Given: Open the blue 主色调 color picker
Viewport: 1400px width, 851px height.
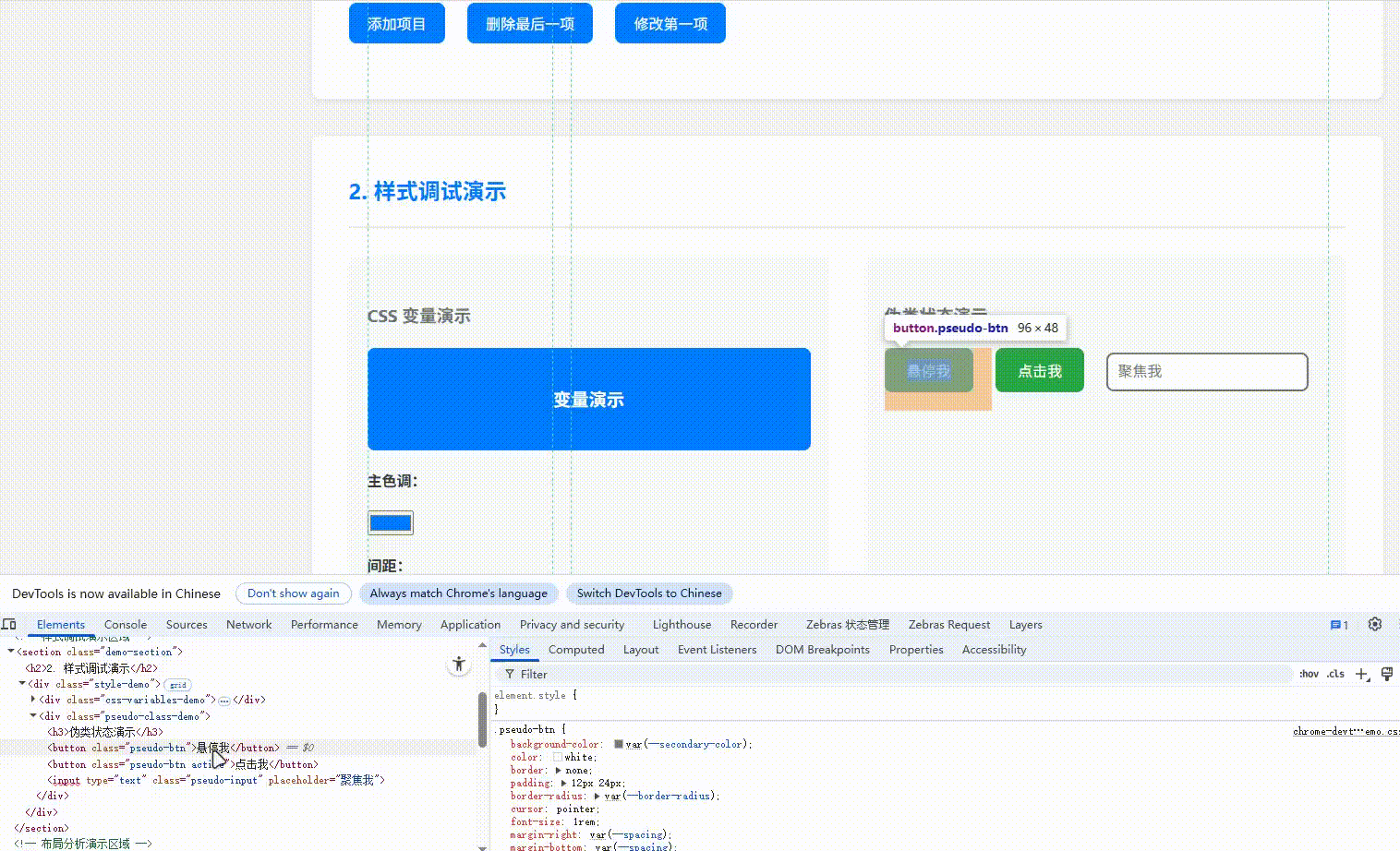Looking at the screenshot, I should coord(390,522).
